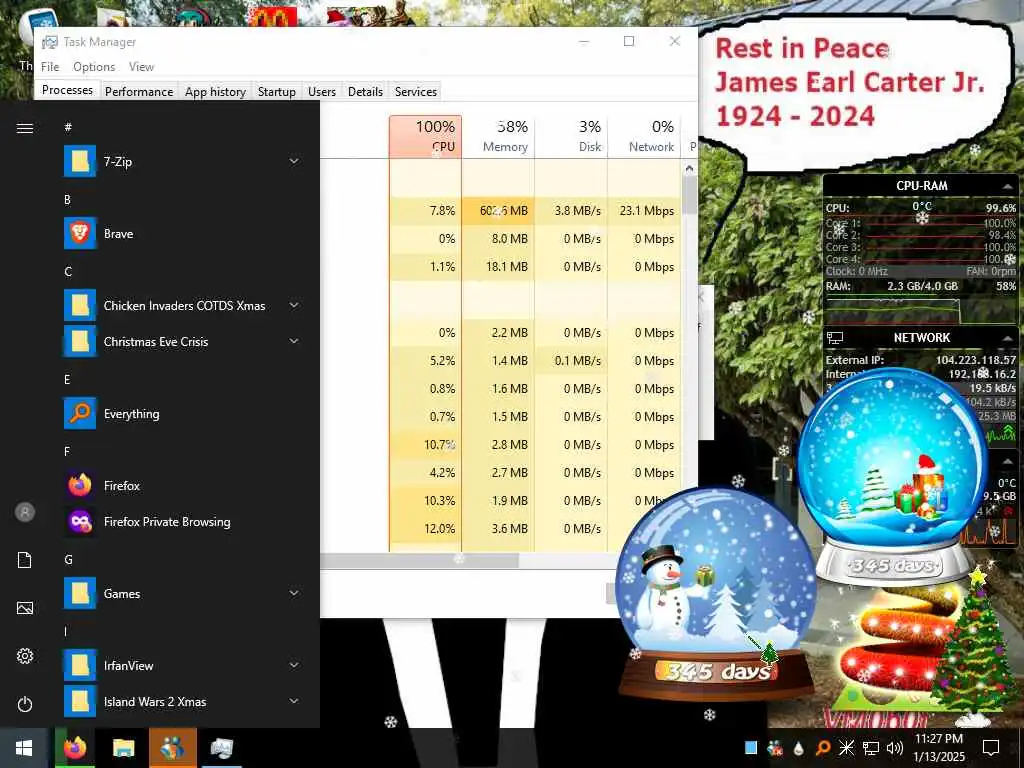Open Pictures from Start sidebar

25,608
